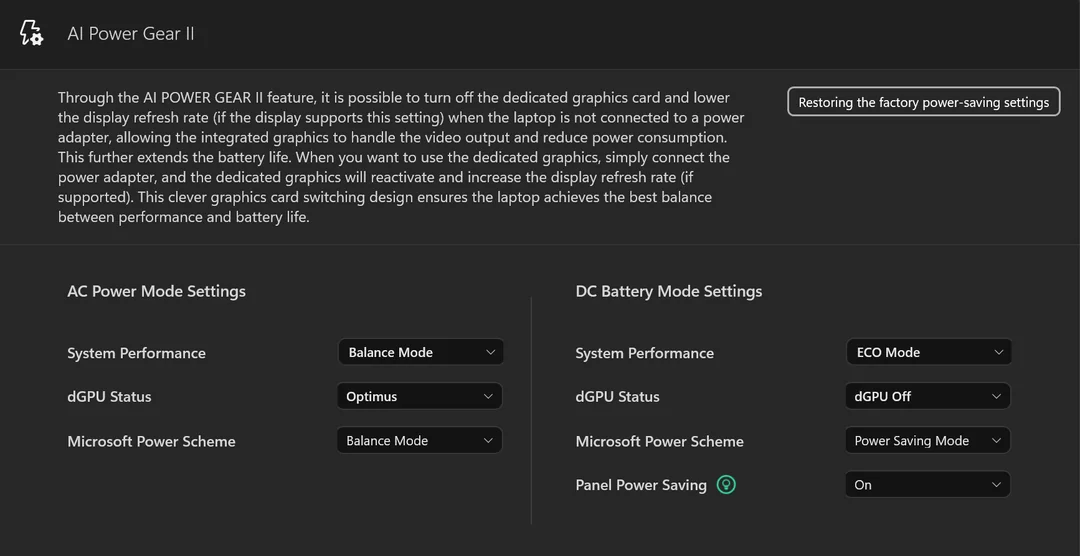Image resolution: width=1080 pixels, height=556 pixels.
Task: Open DC dGPU Status dGPU Off dropdown
Action: [928, 396]
